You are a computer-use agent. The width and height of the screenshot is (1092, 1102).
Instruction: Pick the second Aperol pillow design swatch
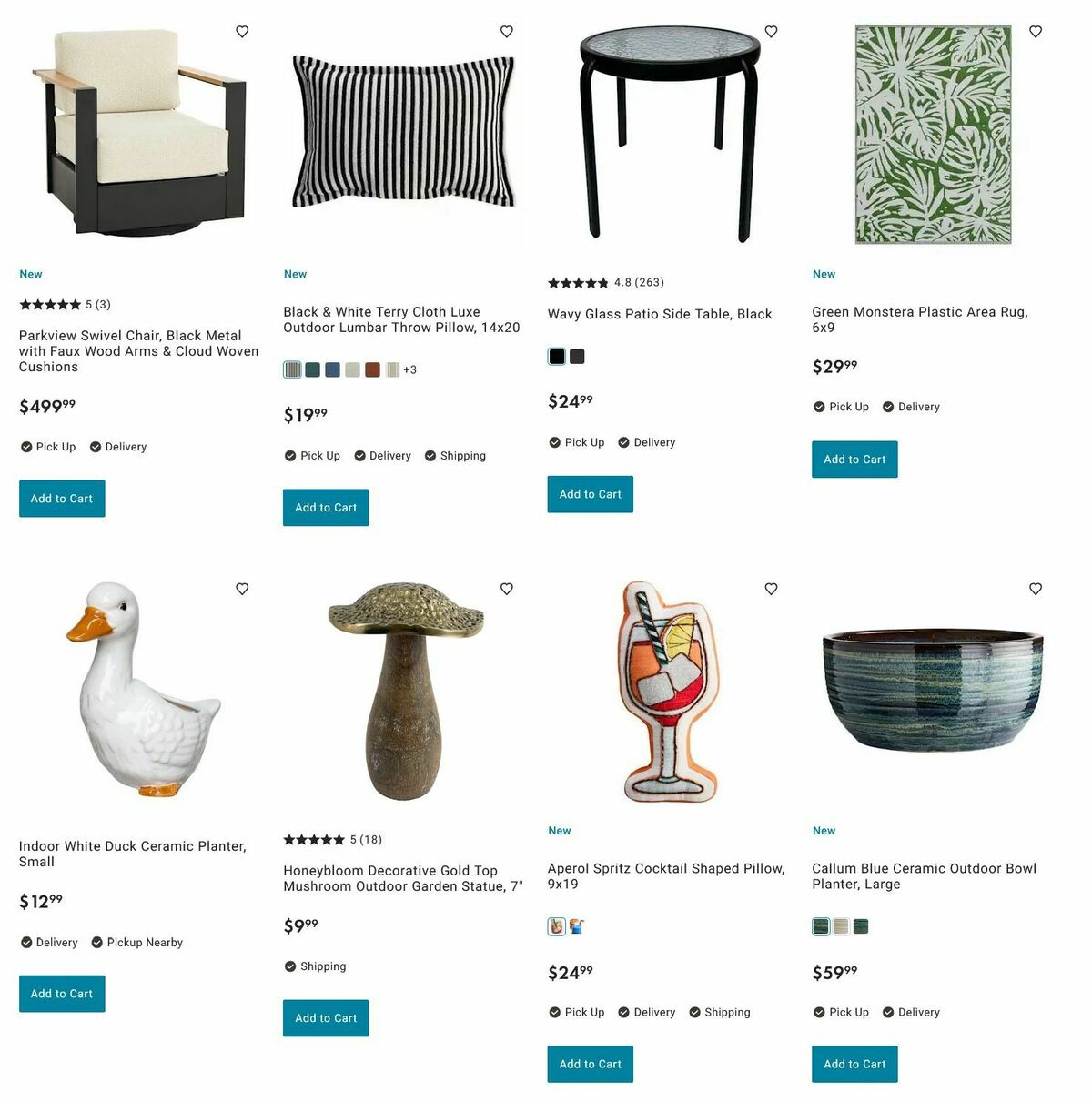pyautogui.click(x=577, y=926)
